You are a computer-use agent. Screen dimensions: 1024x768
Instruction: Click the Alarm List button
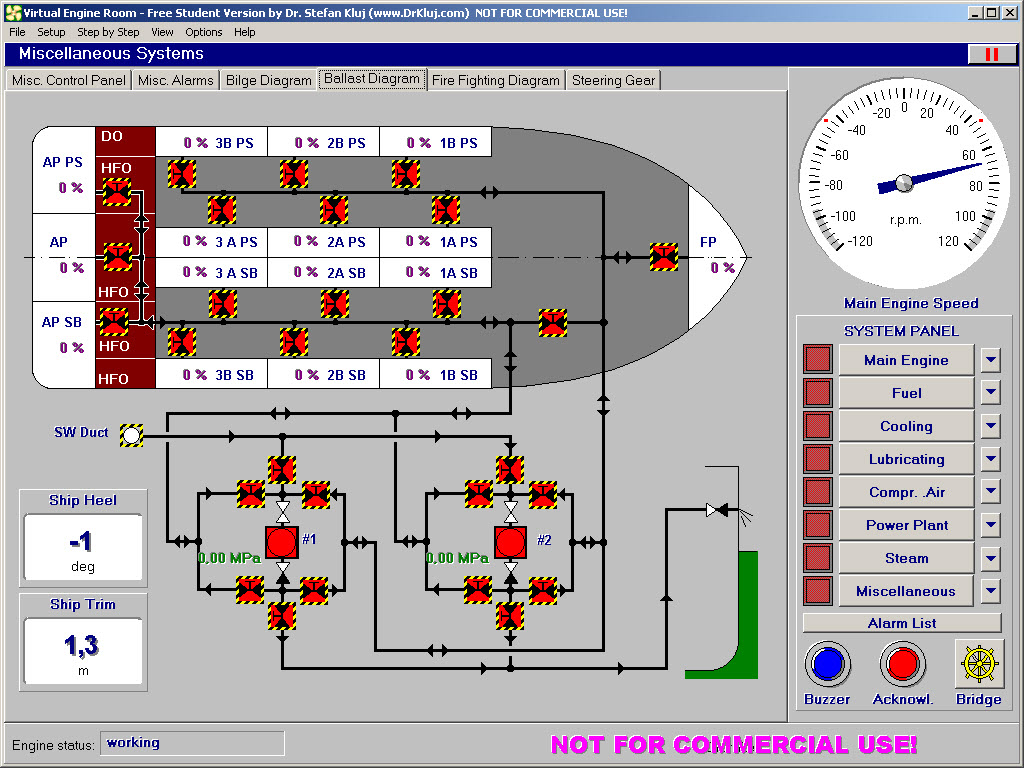point(901,623)
